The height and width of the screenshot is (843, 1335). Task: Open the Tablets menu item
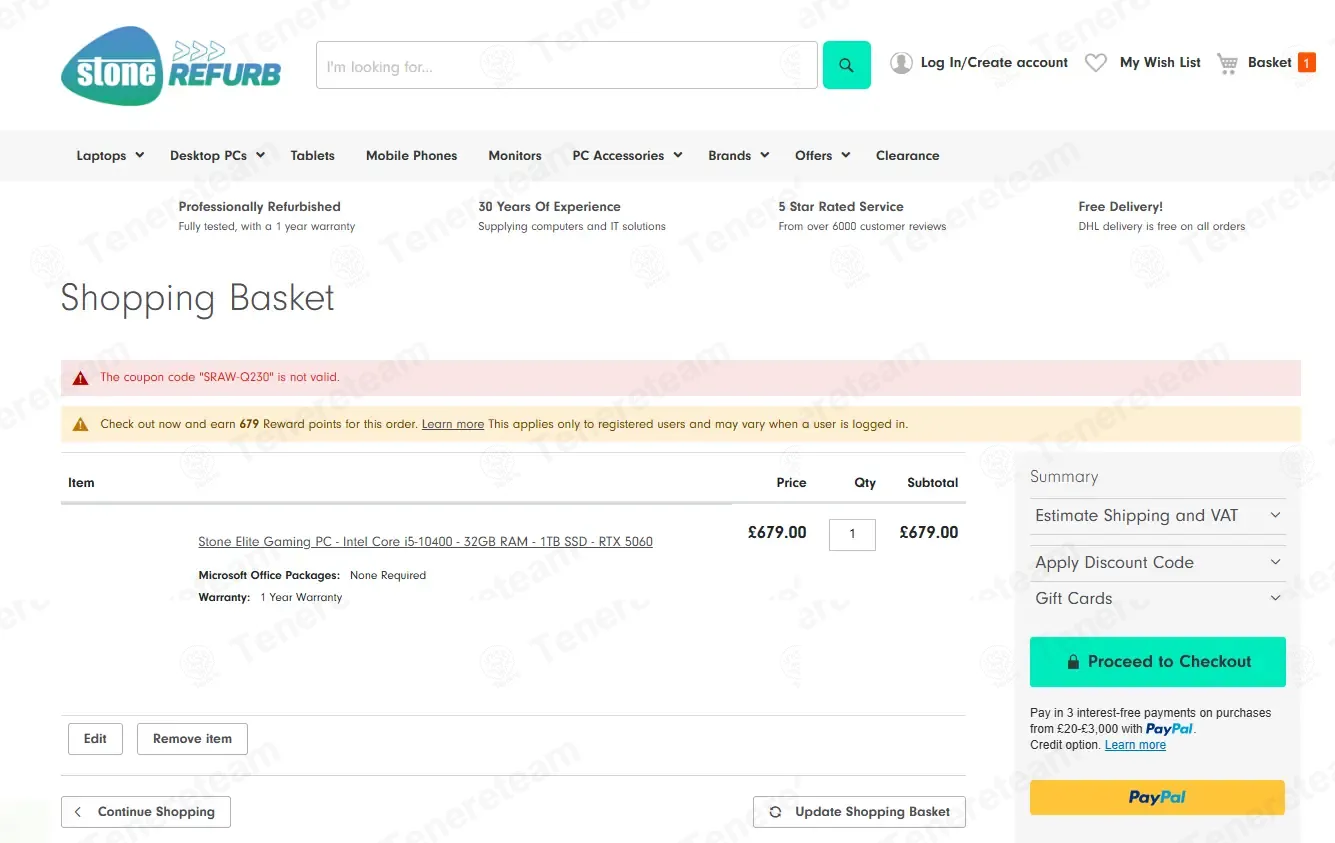[x=313, y=156]
